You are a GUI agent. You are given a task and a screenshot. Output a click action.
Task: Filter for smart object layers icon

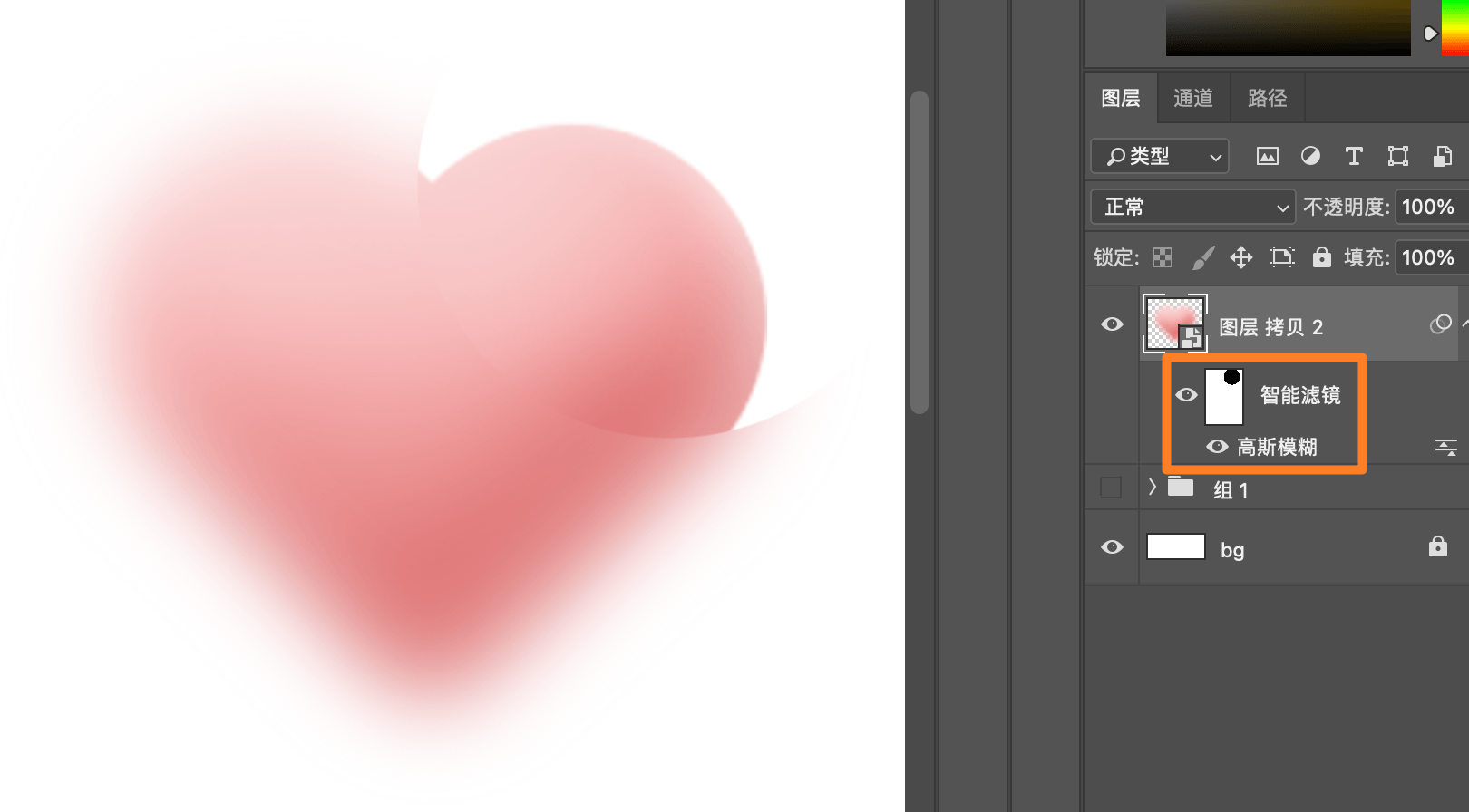[1442, 156]
